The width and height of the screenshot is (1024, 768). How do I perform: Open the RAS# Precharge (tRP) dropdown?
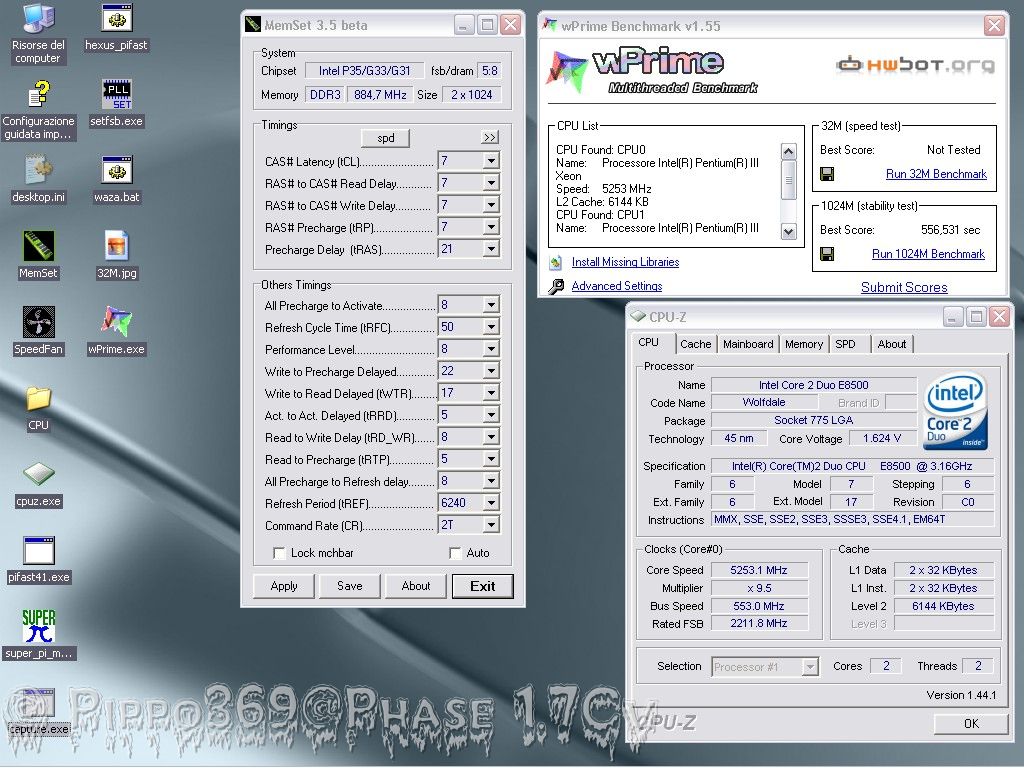point(491,227)
